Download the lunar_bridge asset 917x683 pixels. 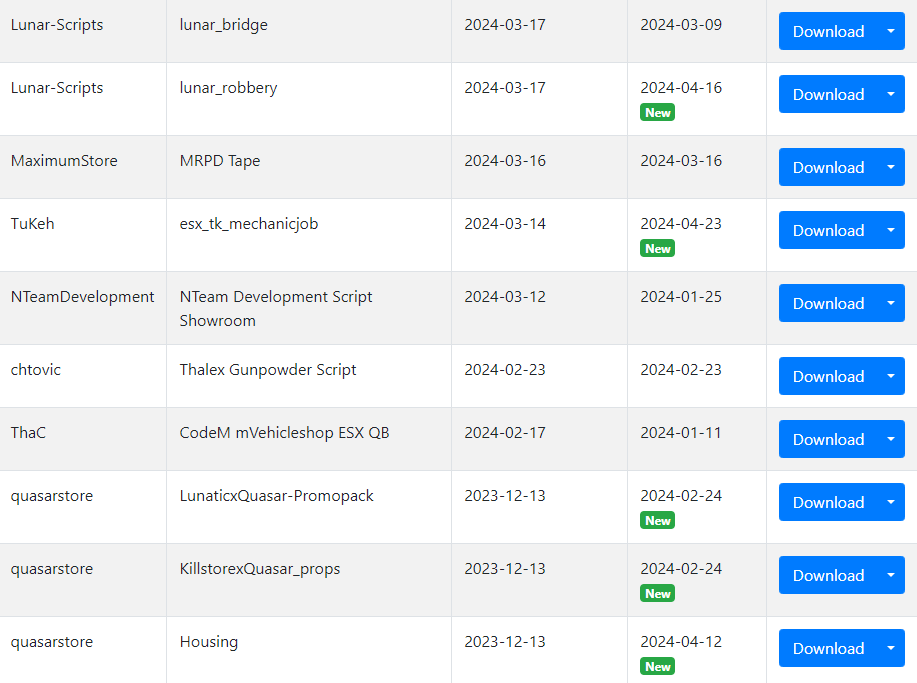pyautogui.click(x=828, y=31)
